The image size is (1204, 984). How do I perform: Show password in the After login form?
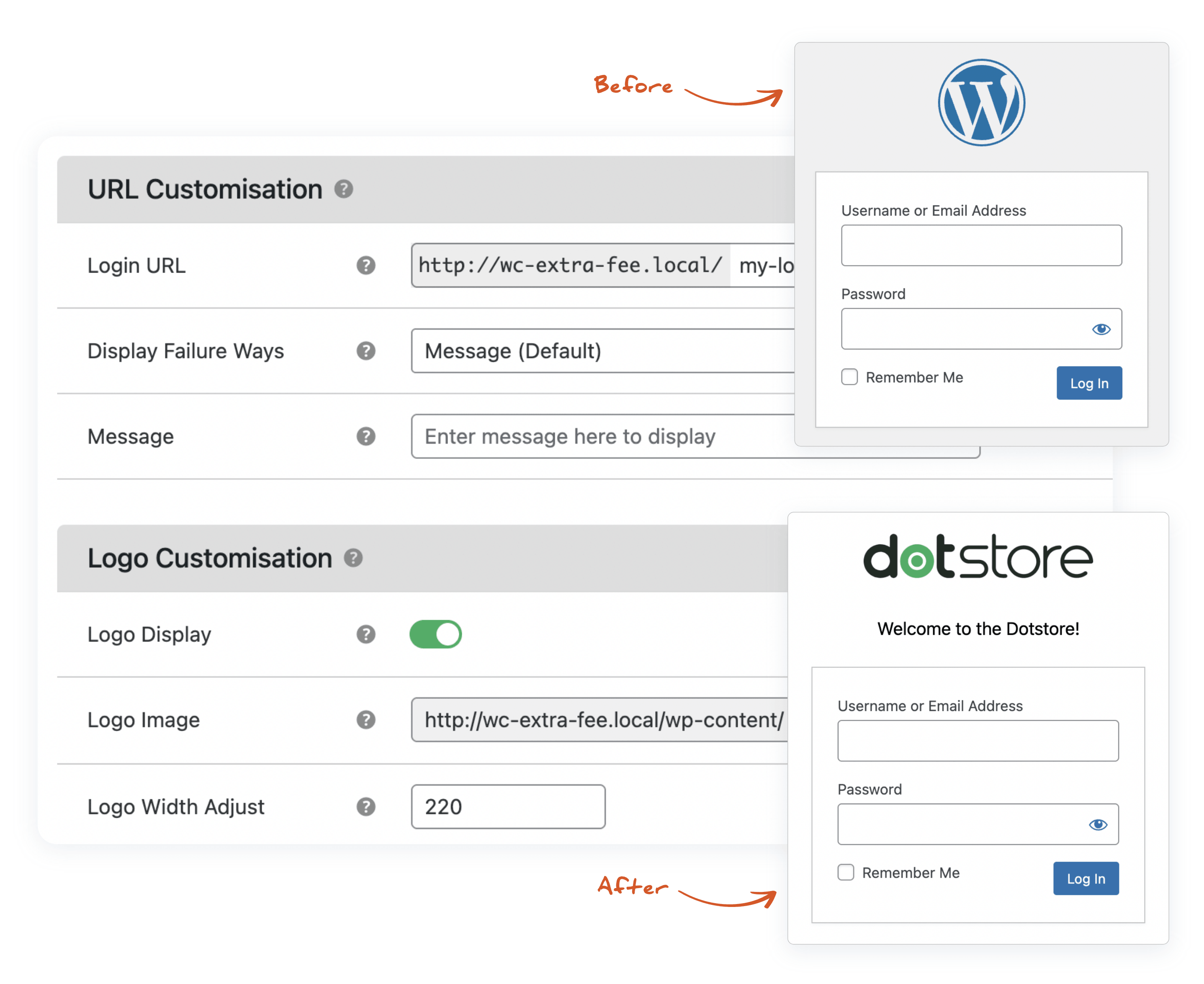[1098, 825]
